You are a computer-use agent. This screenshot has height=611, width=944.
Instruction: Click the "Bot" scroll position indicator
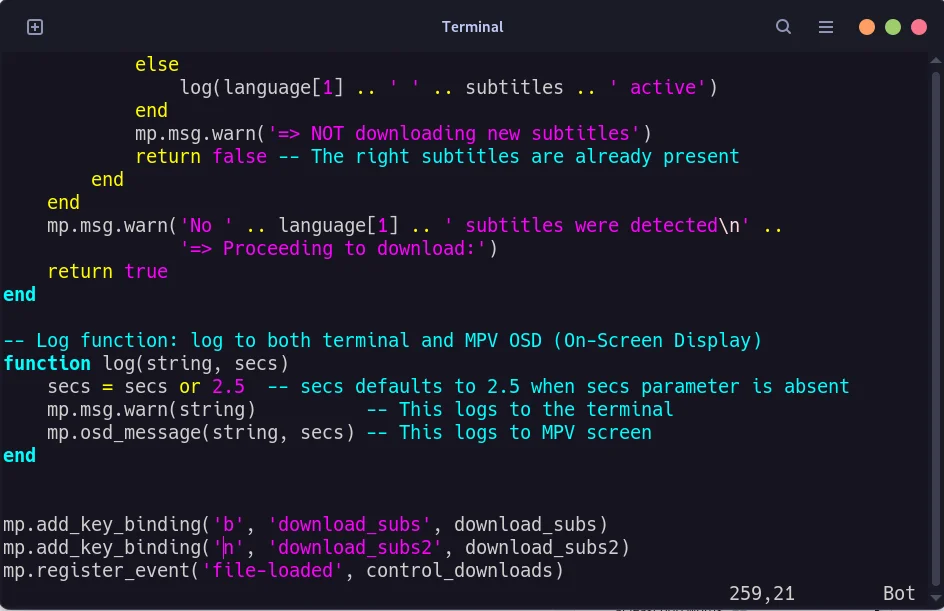899,594
